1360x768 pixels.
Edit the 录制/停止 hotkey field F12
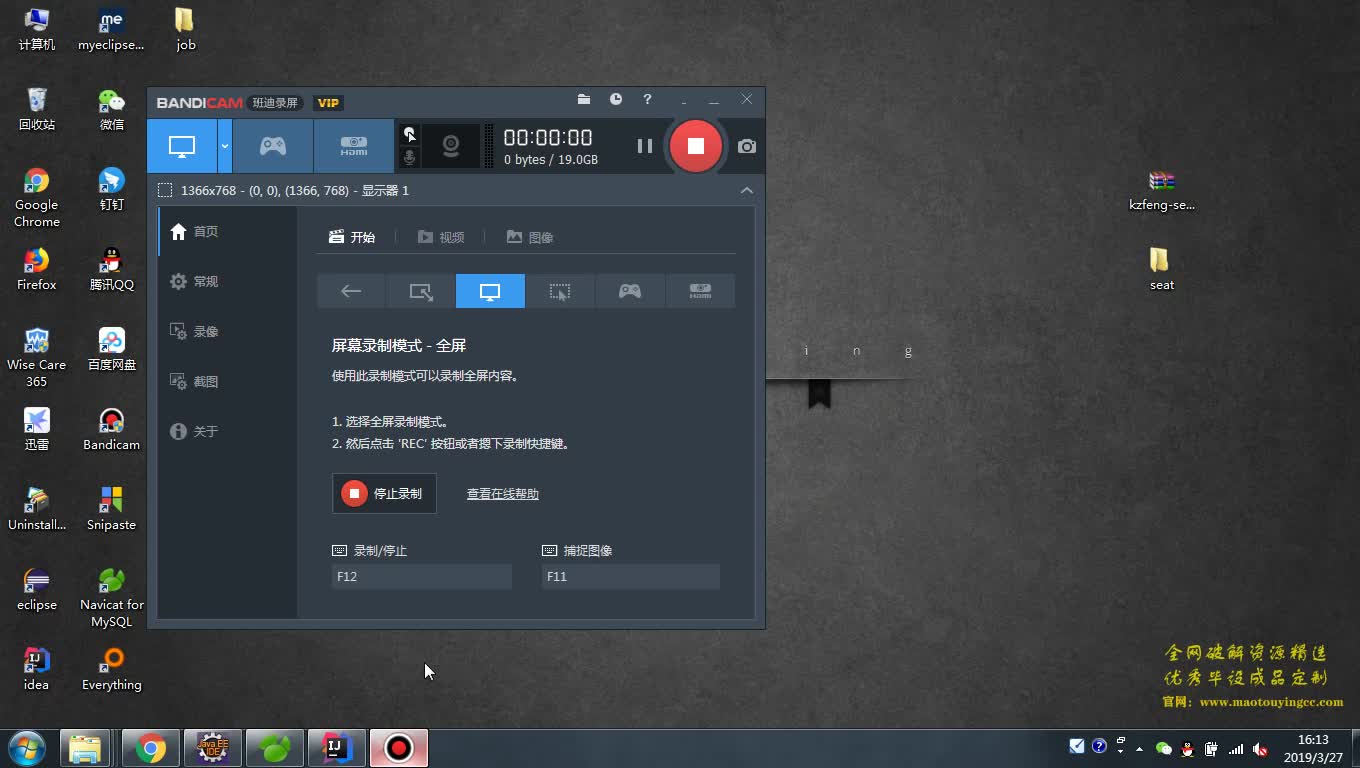422,576
